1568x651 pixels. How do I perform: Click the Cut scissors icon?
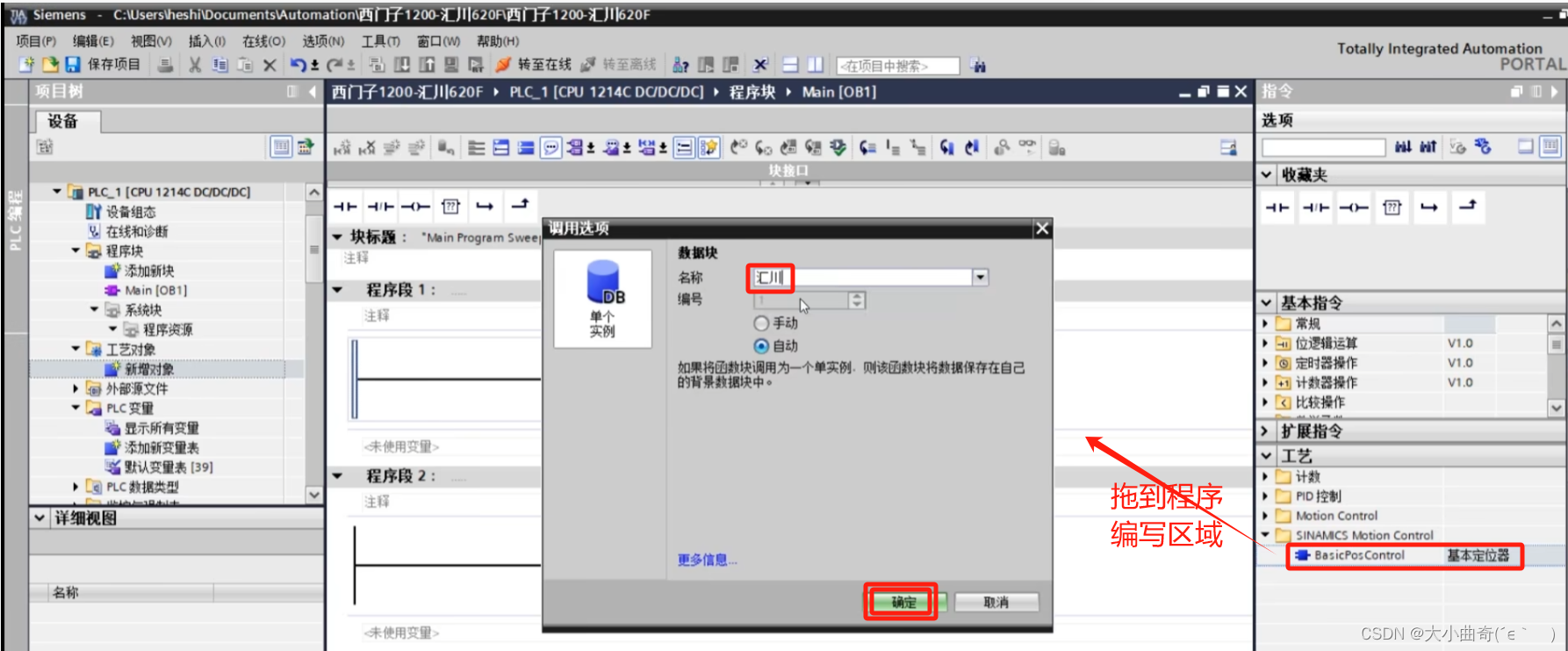[x=195, y=64]
